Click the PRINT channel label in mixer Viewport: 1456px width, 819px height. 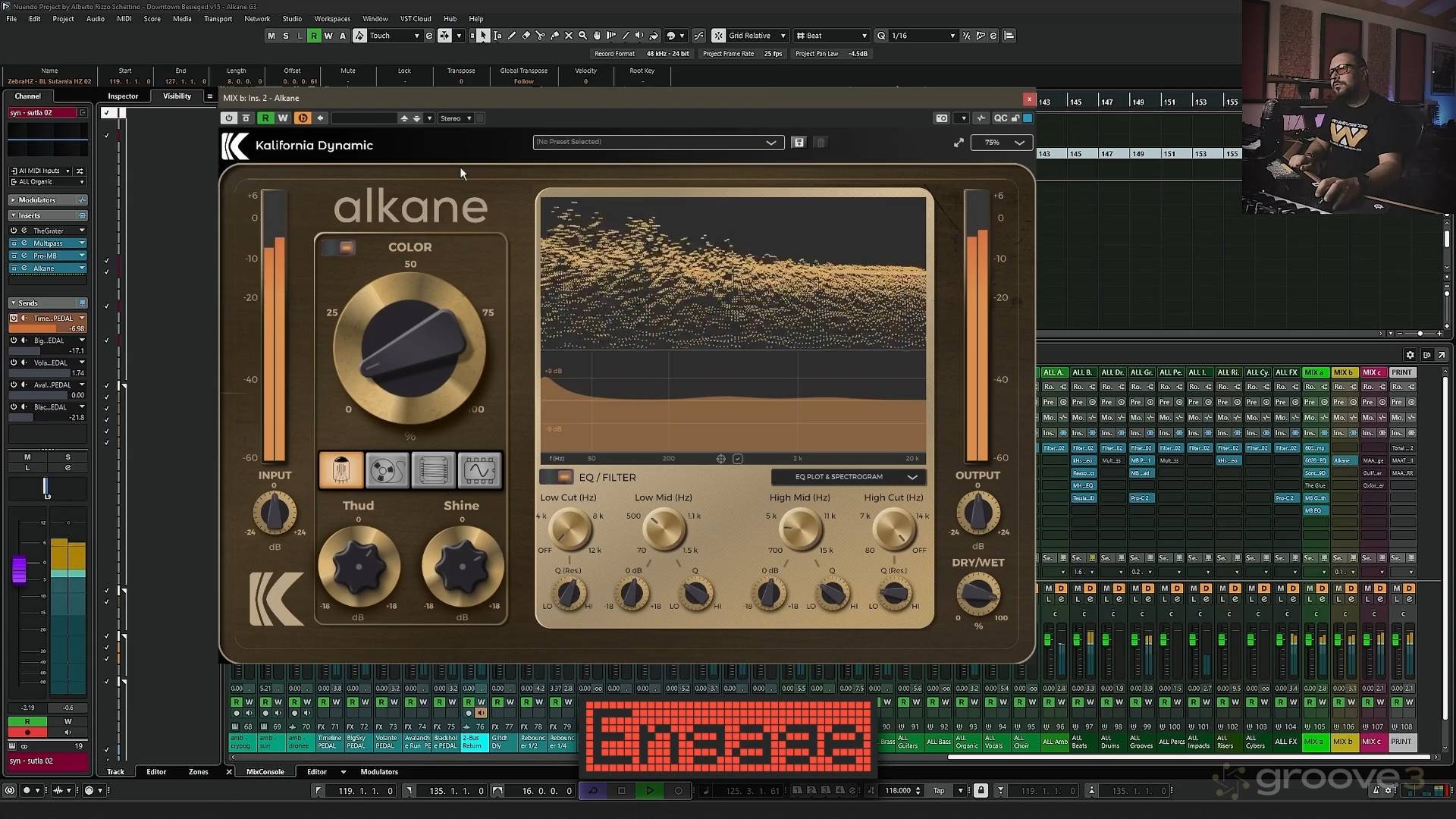click(1401, 742)
